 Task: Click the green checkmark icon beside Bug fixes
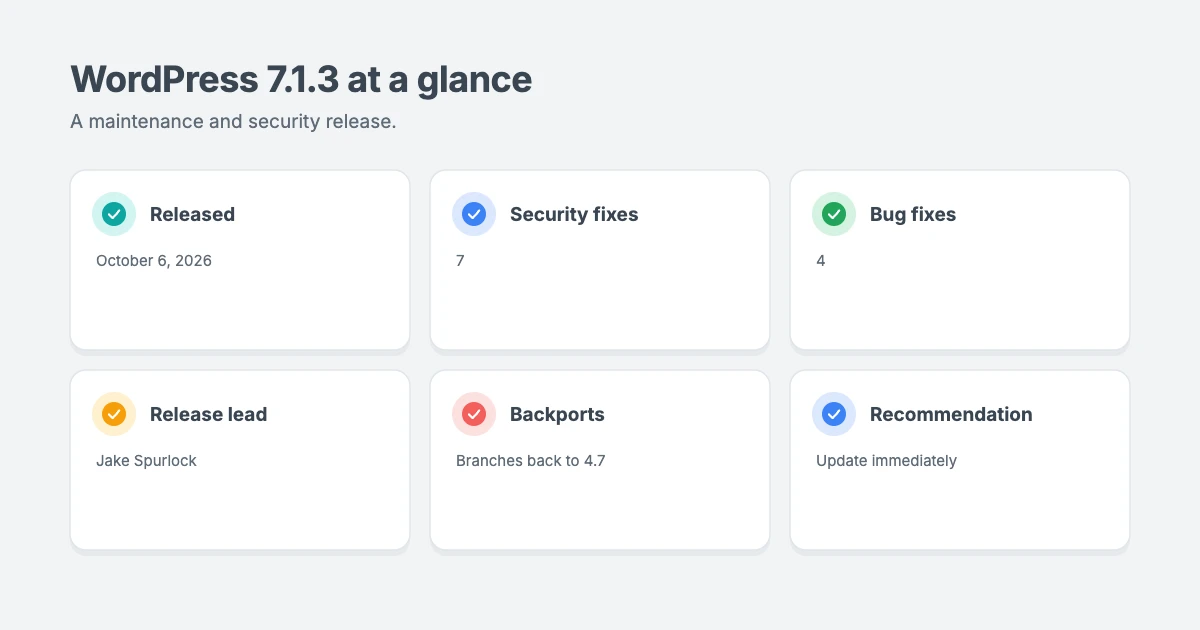[834, 214]
